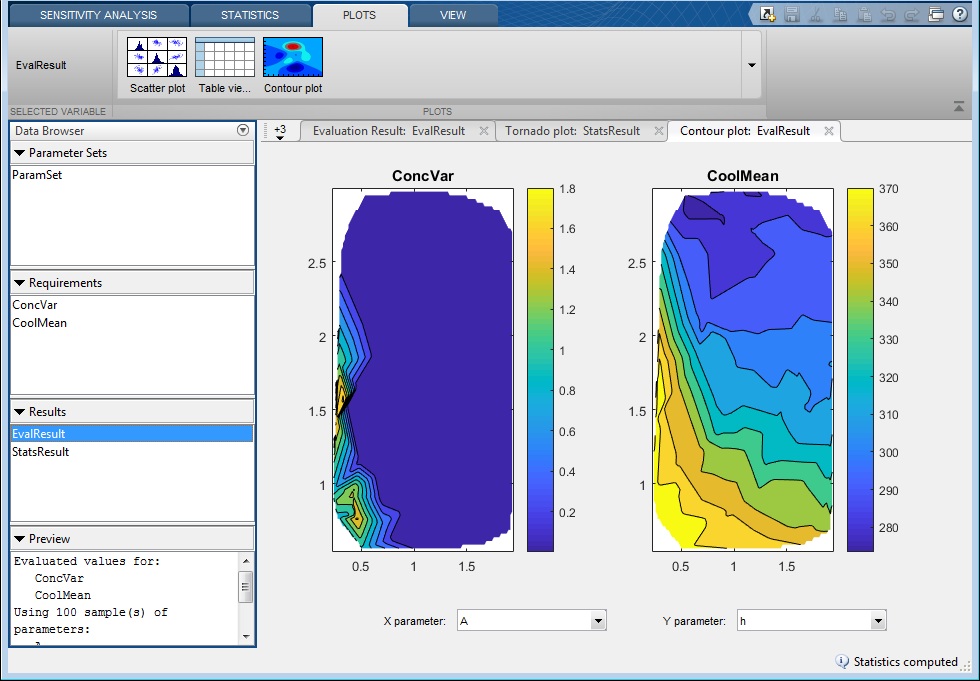This screenshot has width=980, height=681.
Task: Click the Undo arrow icon
Action: (888, 15)
